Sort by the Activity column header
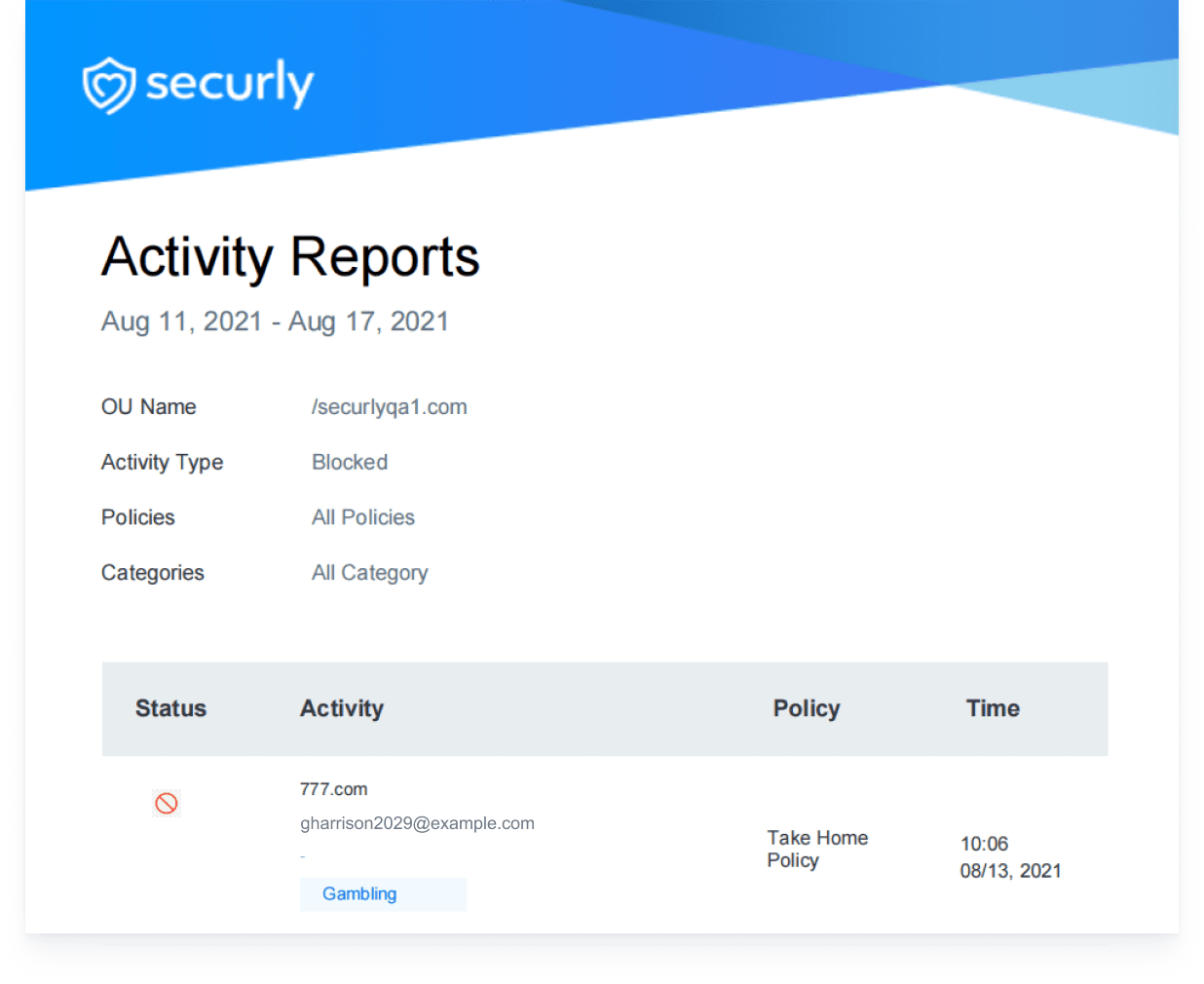The image size is (1204, 984). (341, 708)
